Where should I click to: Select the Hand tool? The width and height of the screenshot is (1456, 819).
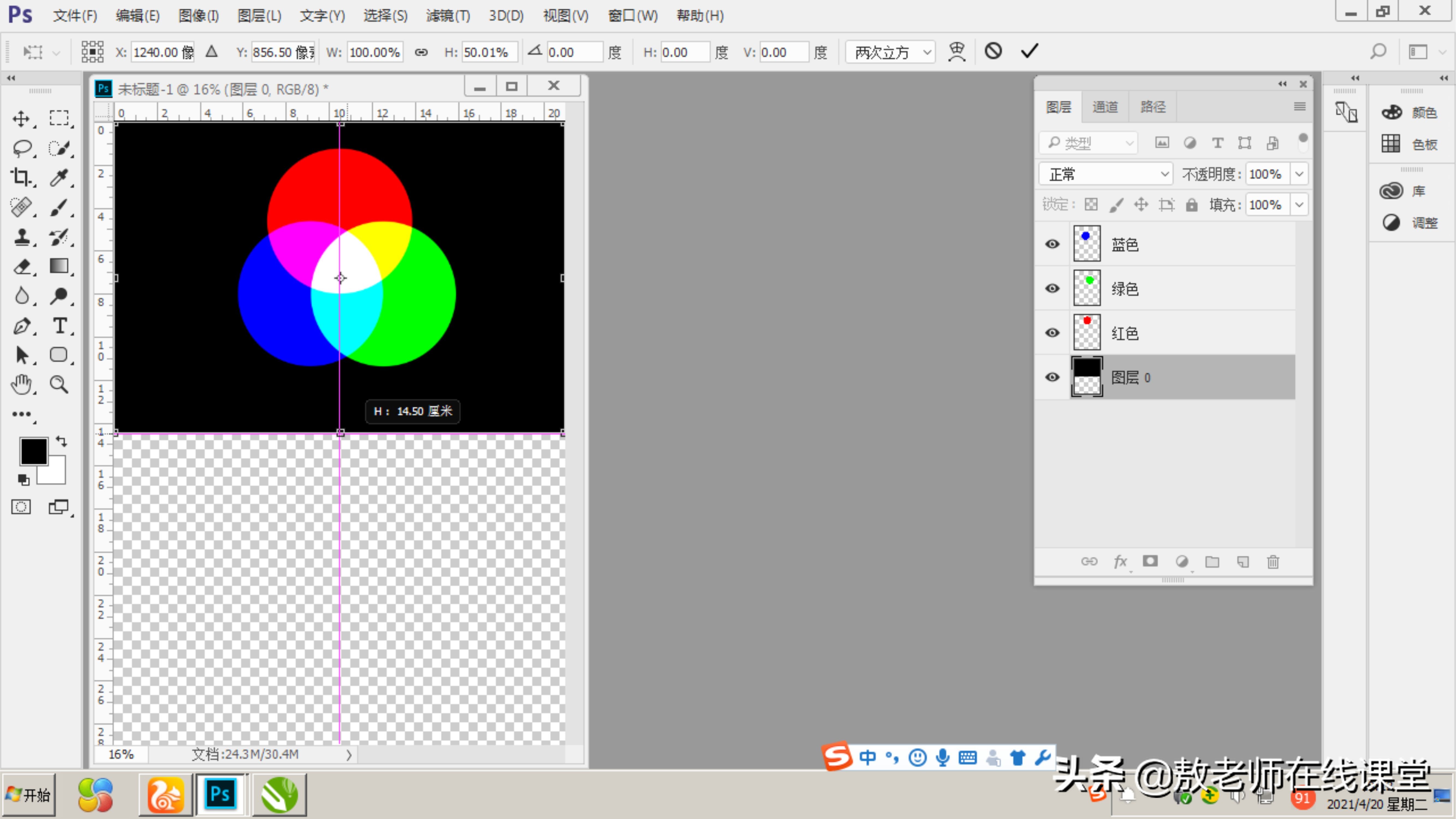22,385
